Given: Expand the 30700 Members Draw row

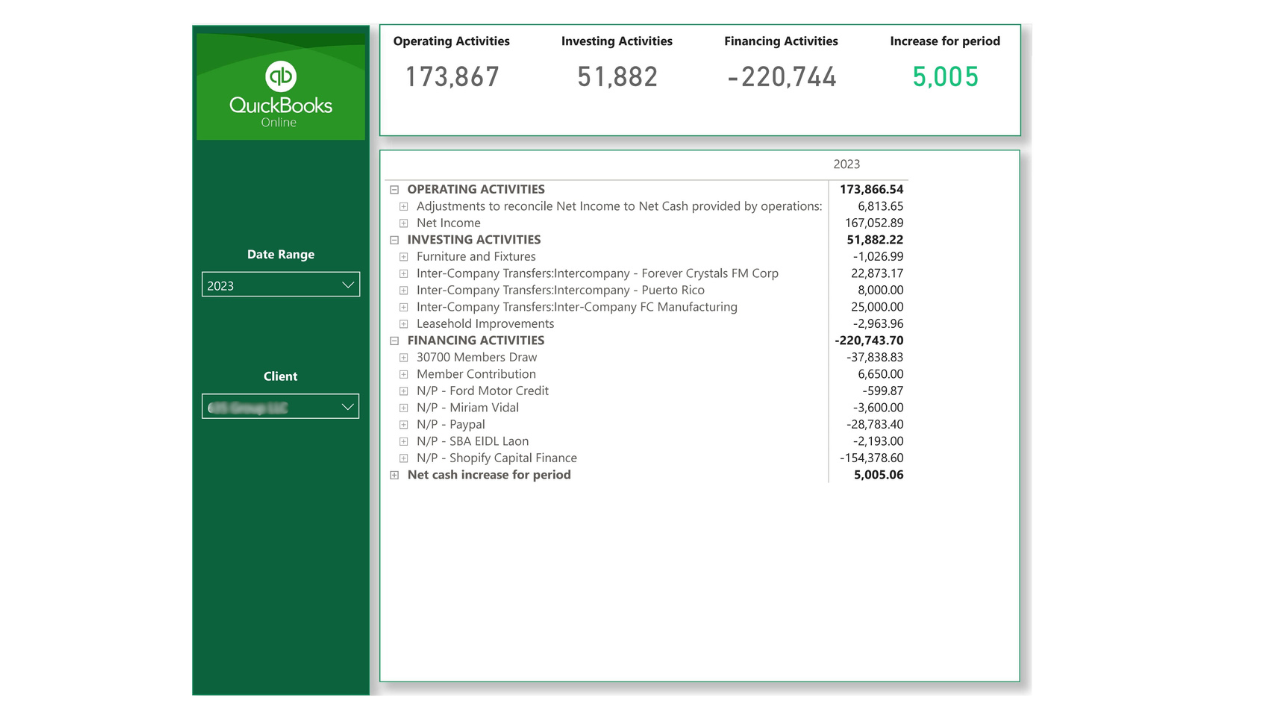Looking at the screenshot, I should pyautogui.click(x=403, y=357).
